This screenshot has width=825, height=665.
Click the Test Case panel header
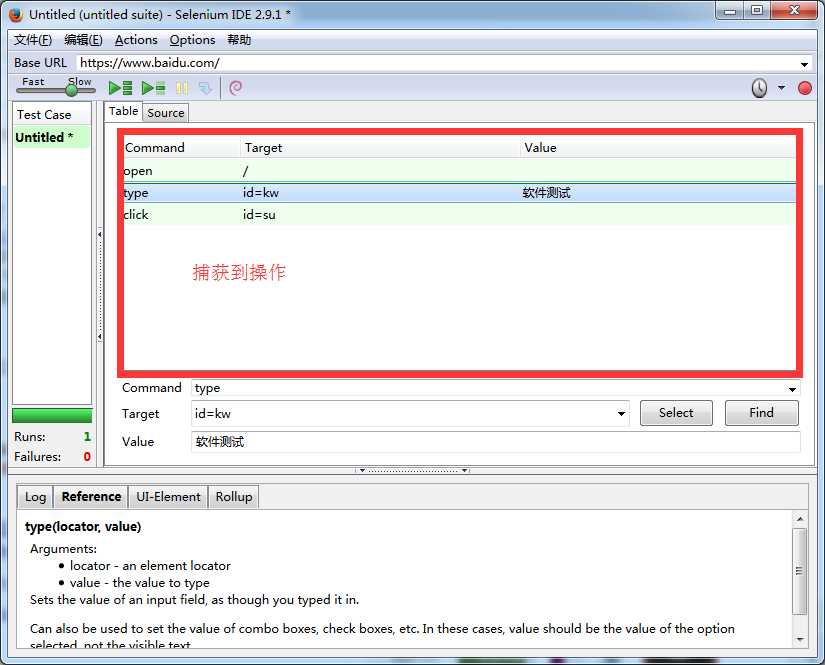[x=52, y=115]
